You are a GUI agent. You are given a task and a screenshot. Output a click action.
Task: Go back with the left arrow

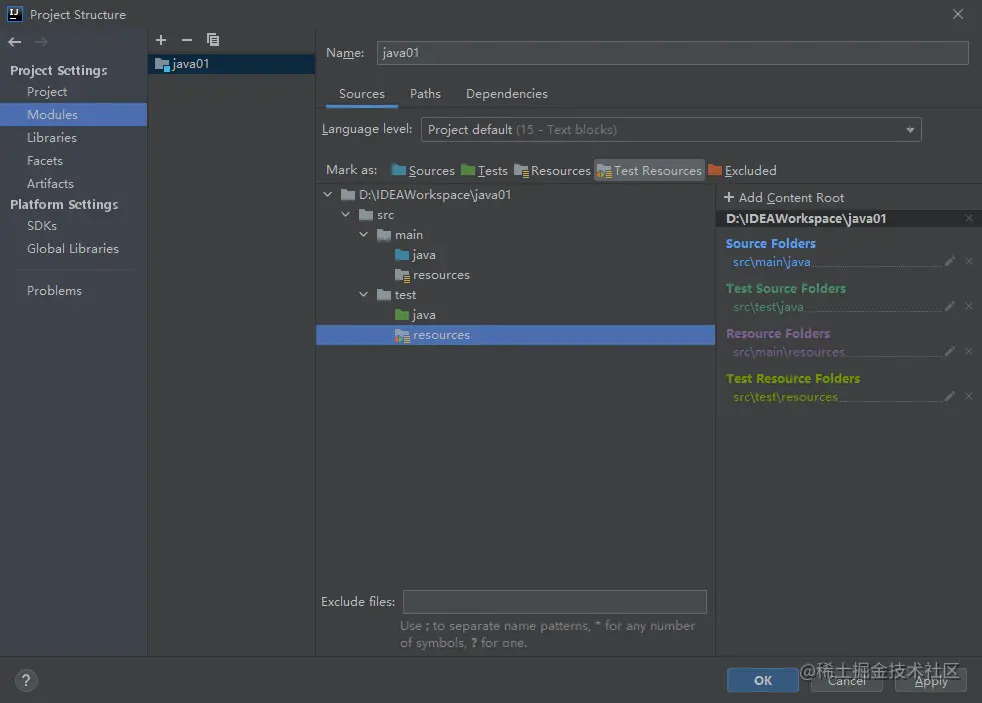click(14, 42)
